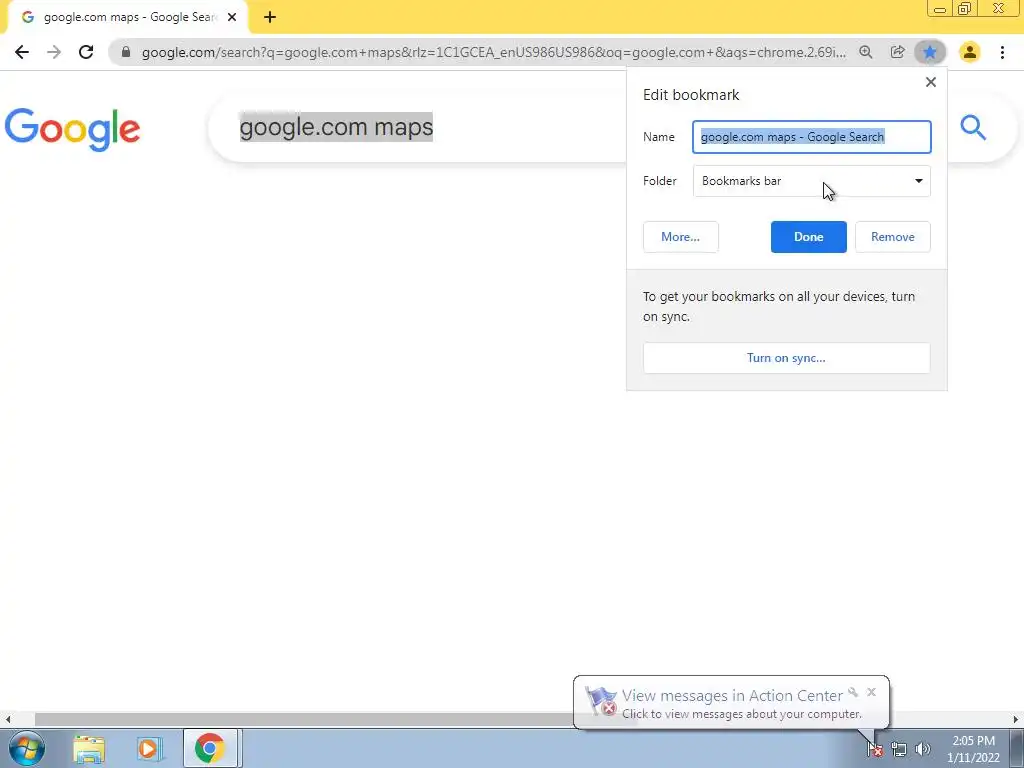The image size is (1024, 768).
Task: Click the Action Center flag tray icon
Action: click(x=875, y=750)
